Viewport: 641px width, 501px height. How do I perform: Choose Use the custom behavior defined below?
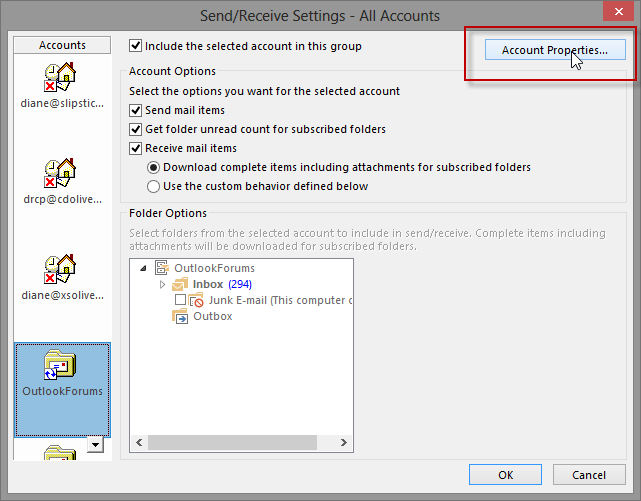click(x=153, y=186)
